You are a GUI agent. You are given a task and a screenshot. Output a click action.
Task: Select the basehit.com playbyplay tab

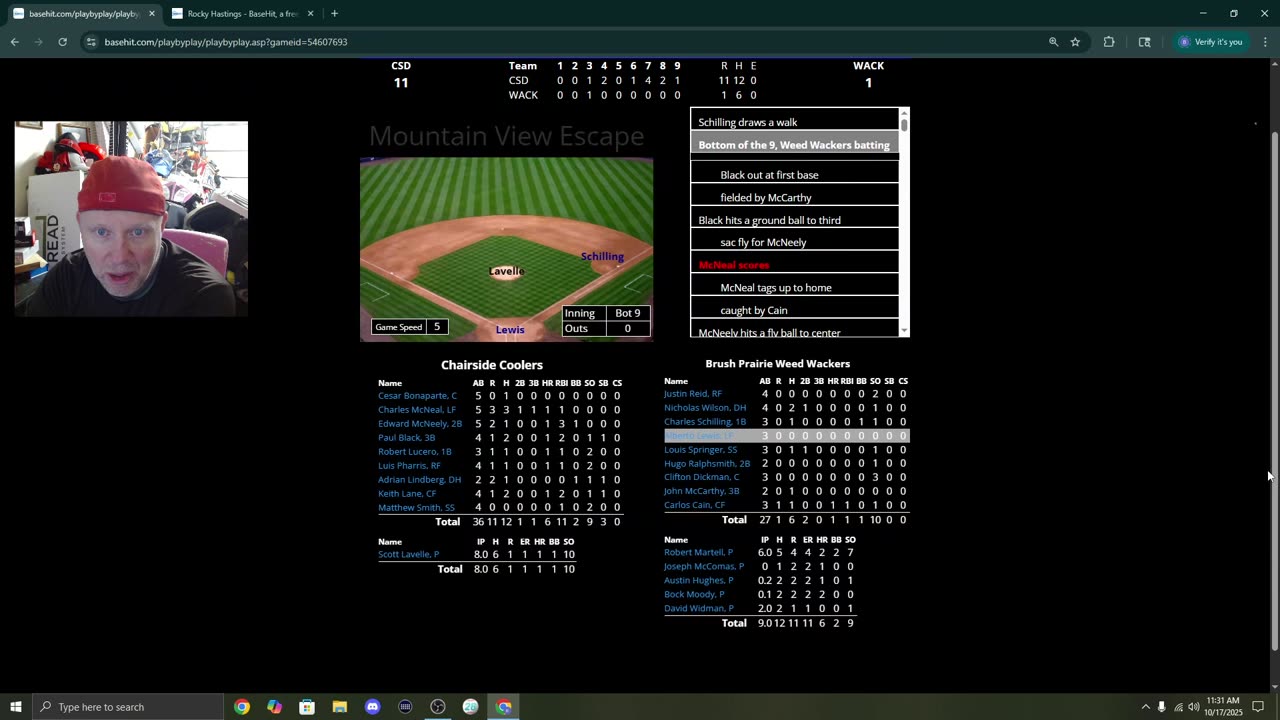pyautogui.click(x=83, y=14)
